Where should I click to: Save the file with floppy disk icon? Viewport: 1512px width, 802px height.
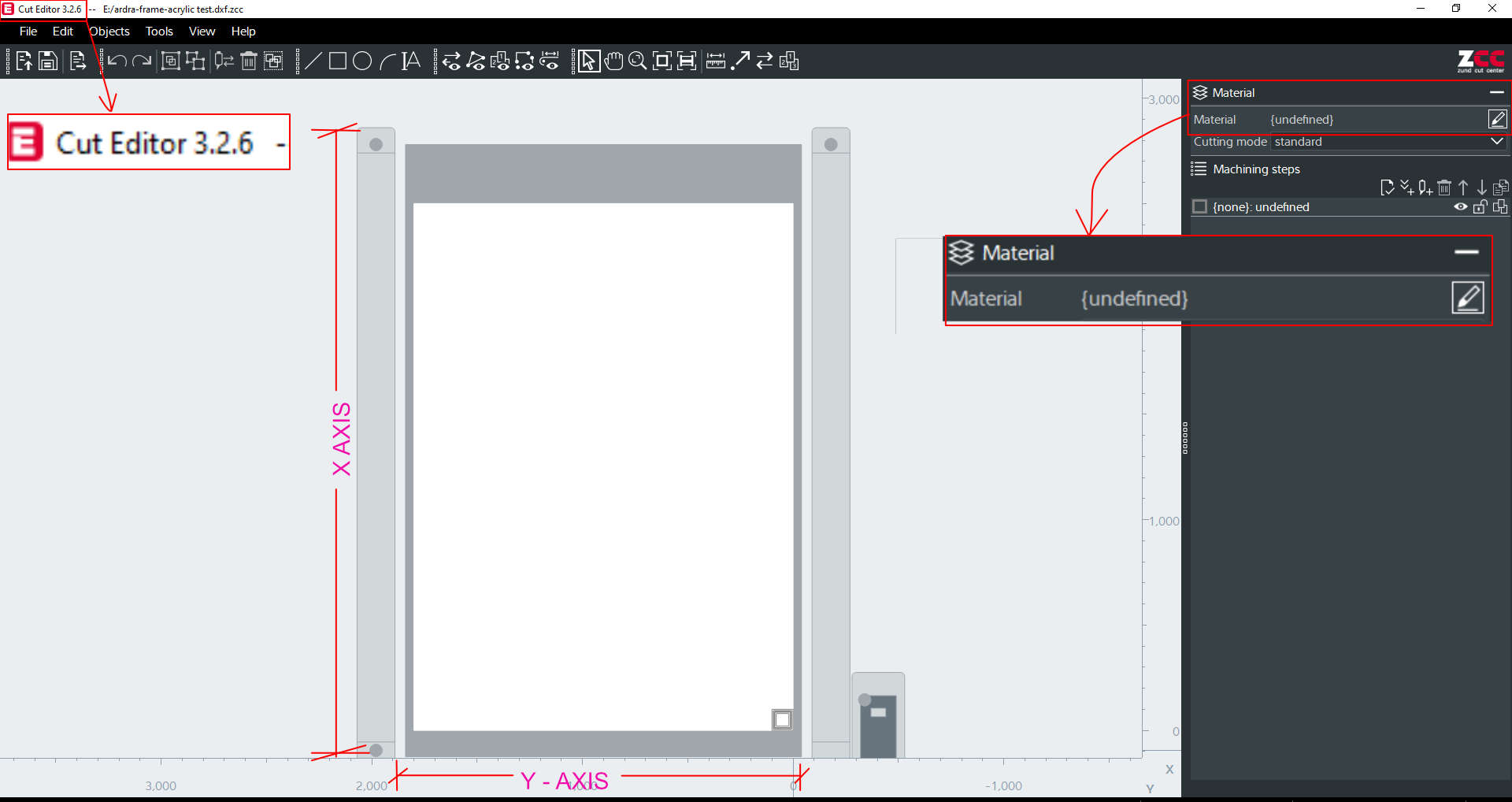pyautogui.click(x=48, y=61)
